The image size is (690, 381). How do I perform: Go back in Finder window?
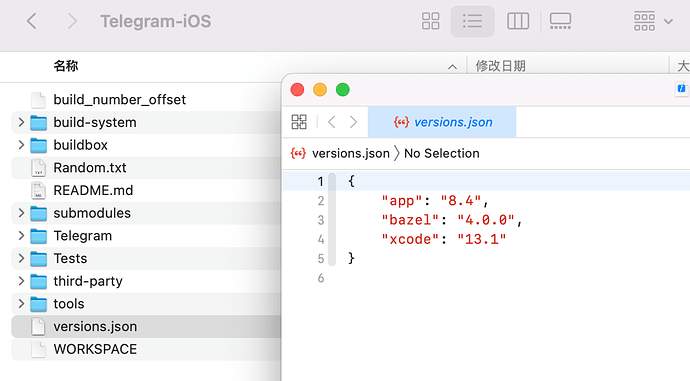[x=32, y=21]
